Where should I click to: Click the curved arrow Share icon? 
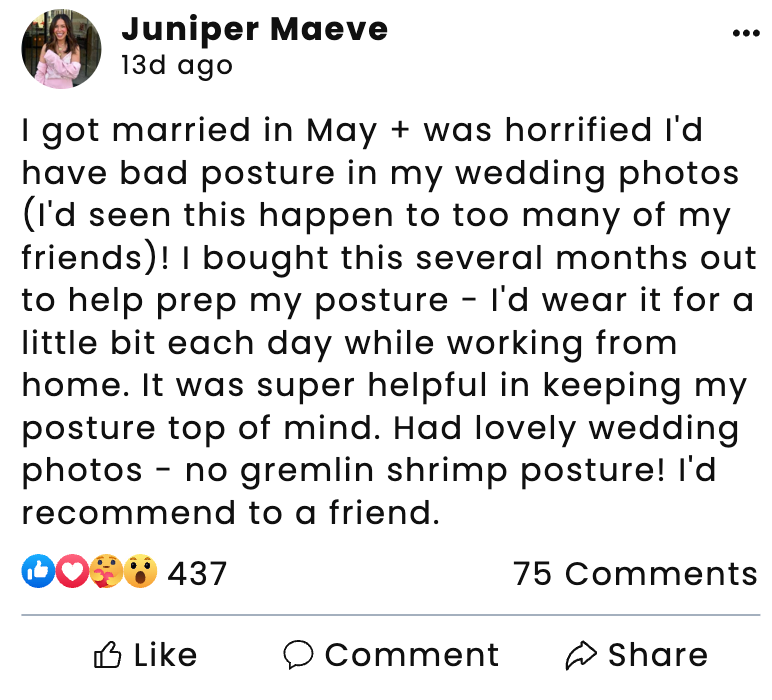580,656
